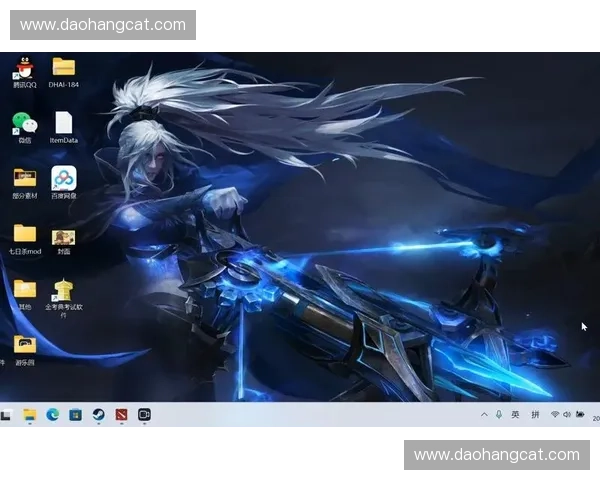Select the DHAI-184 folder on desktop
Viewport: 600px width, 480px height.
pos(64,73)
